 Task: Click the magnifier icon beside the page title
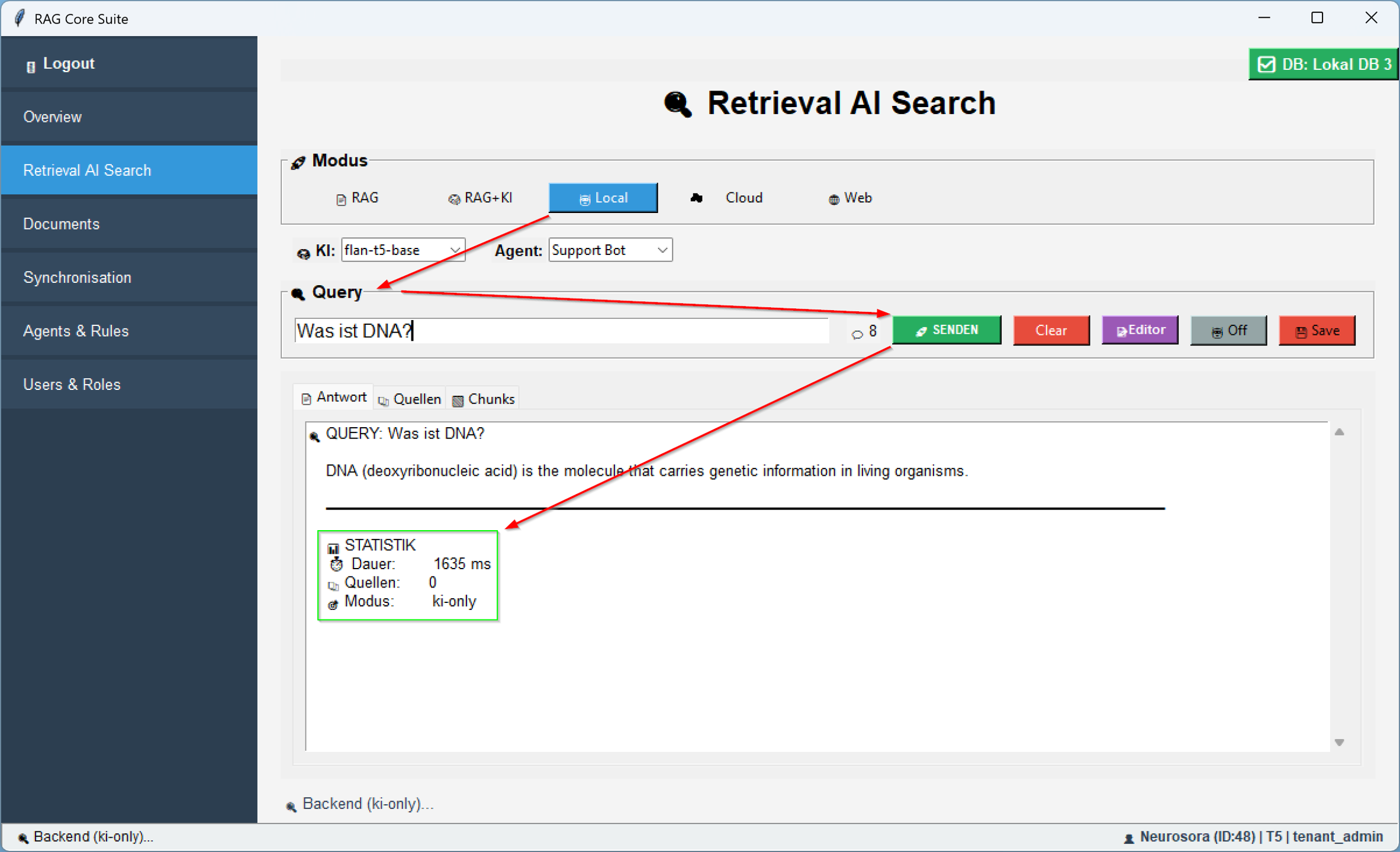tap(677, 104)
